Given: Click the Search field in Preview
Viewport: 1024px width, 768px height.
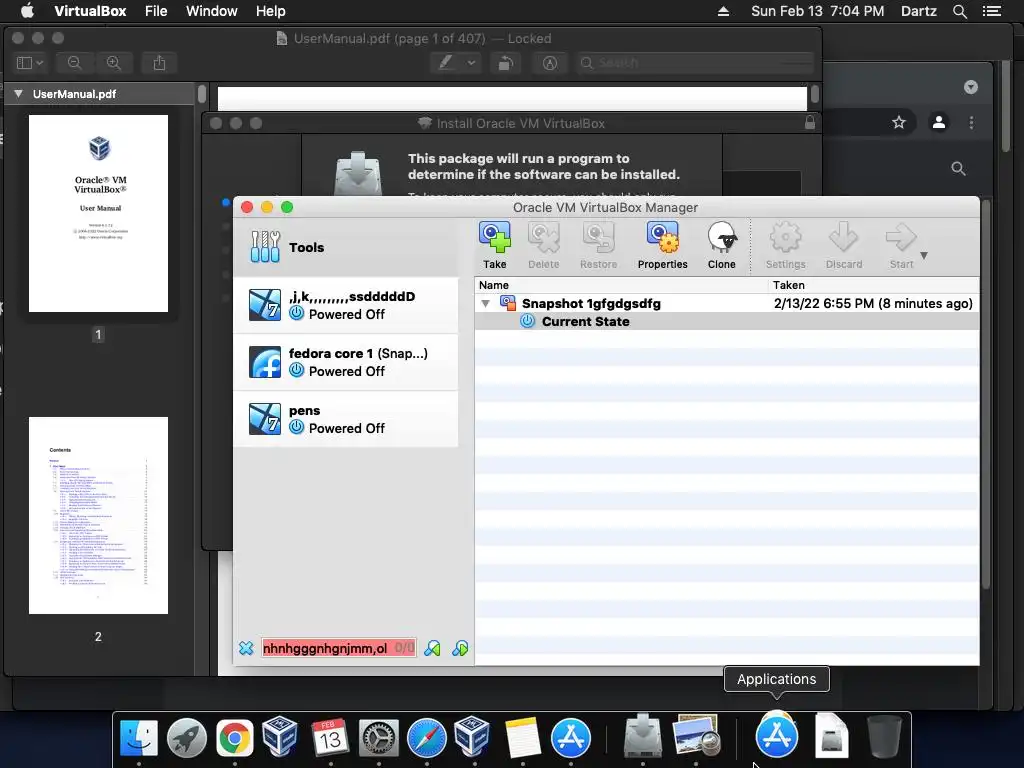Looking at the screenshot, I should point(696,63).
